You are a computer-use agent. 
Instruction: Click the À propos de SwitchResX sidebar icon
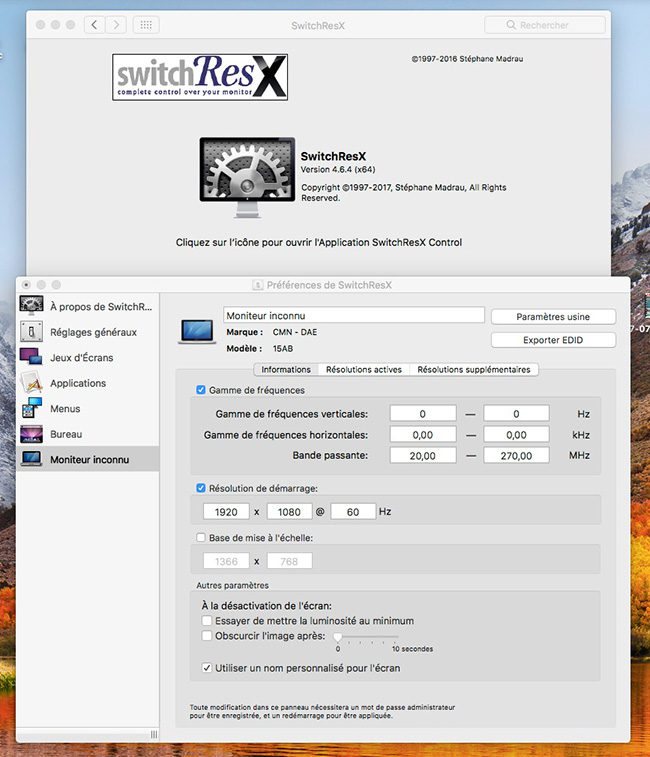coord(31,306)
